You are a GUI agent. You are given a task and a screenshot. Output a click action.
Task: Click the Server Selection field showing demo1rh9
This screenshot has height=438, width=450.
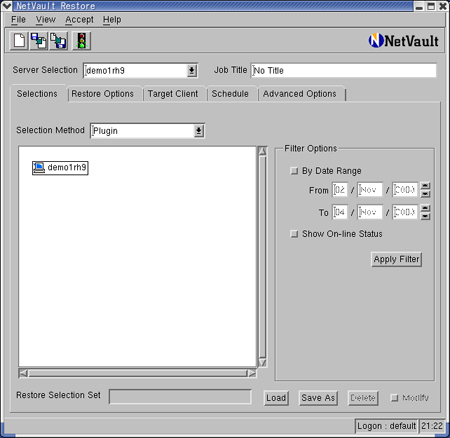tap(135, 71)
